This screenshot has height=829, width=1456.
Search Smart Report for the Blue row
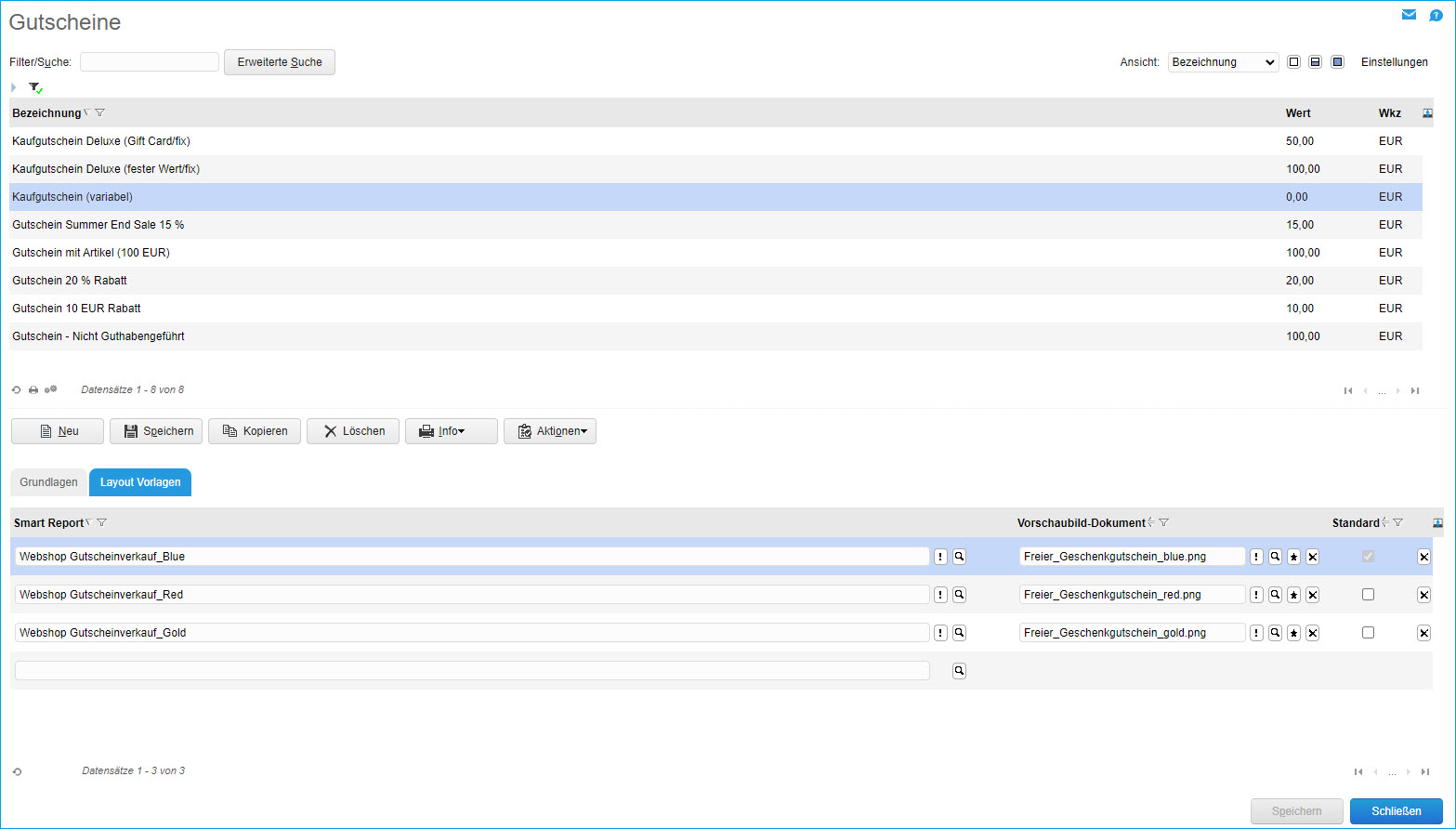coord(959,557)
